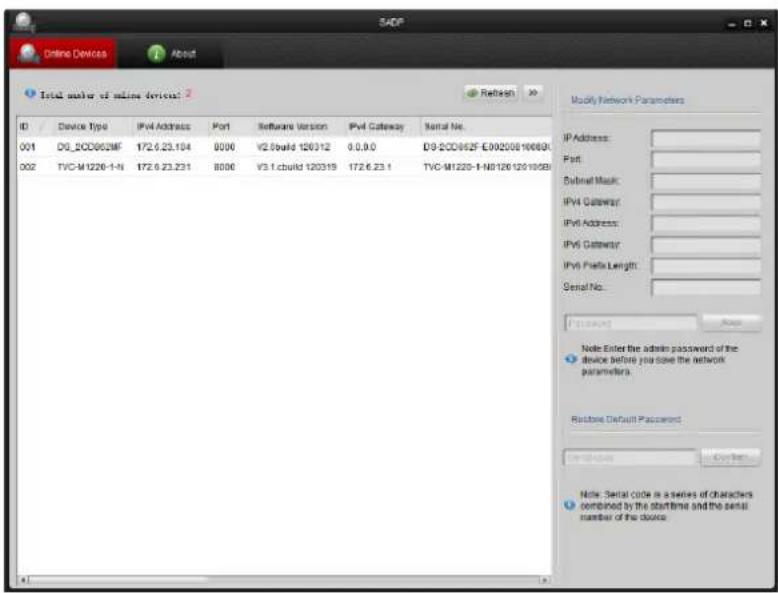Click info icon beside admin password note
Image resolution: width=778 pixels, height=593 pixels.
point(571,360)
